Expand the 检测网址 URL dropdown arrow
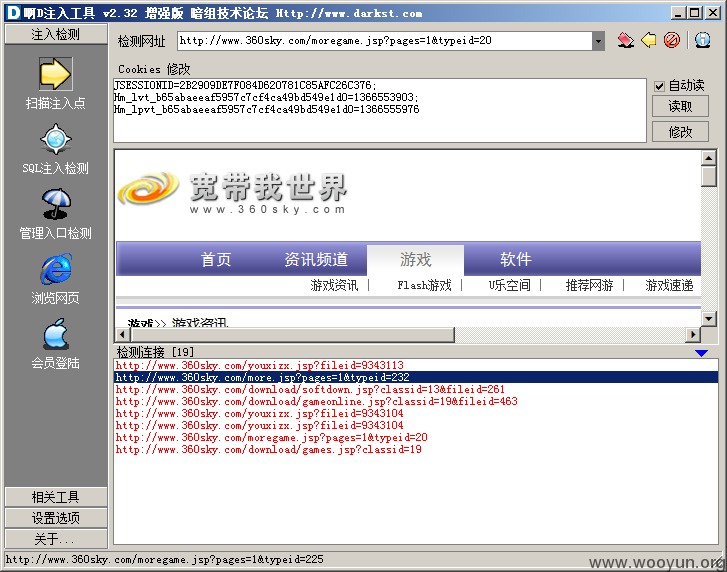Image resolution: width=727 pixels, height=572 pixels. tap(598, 41)
